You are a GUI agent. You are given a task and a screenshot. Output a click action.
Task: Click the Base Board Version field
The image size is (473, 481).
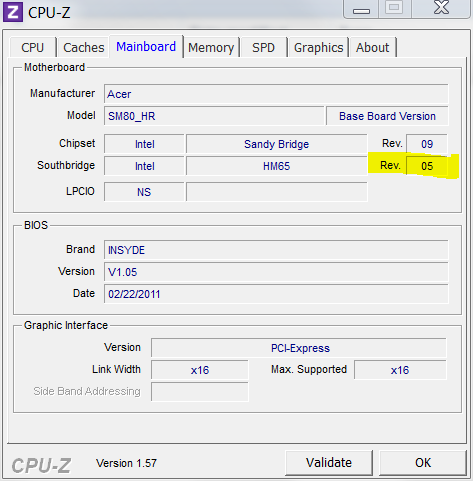tap(387, 116)
